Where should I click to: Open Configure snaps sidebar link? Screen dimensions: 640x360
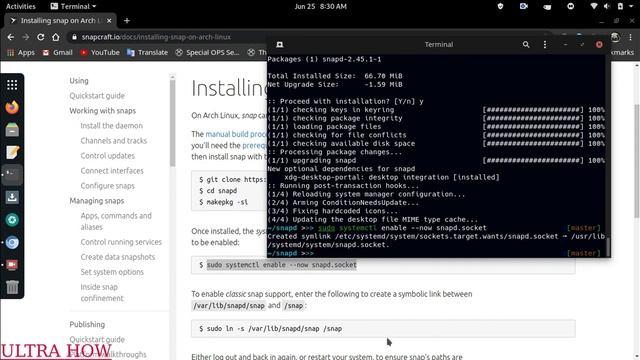[x=107, y=186]
